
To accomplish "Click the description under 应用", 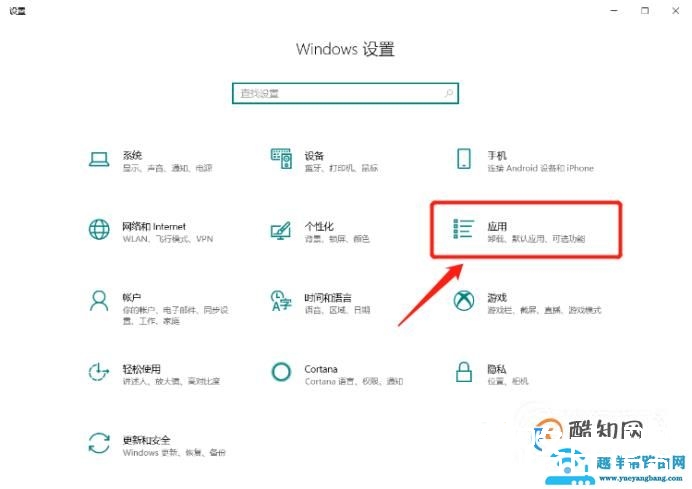I will (536, 239).
